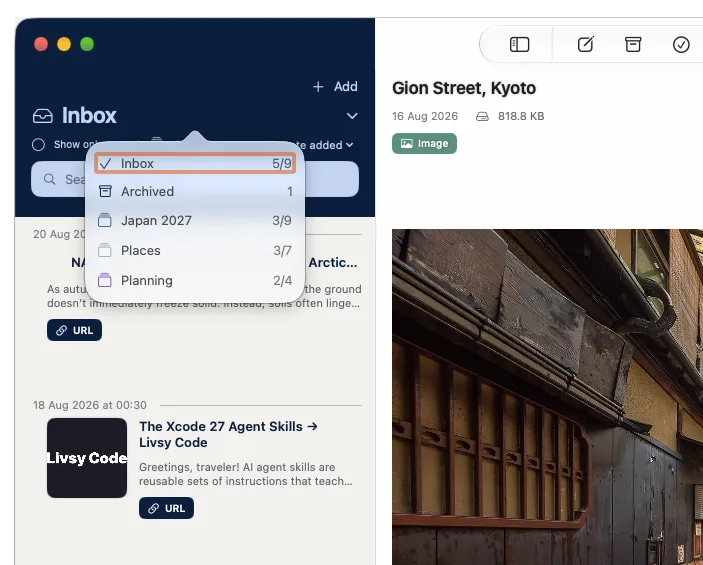Screen dimensions: 703x565
Task: Click the magnifier icon in search field
Action: click(x=49, y=179)
